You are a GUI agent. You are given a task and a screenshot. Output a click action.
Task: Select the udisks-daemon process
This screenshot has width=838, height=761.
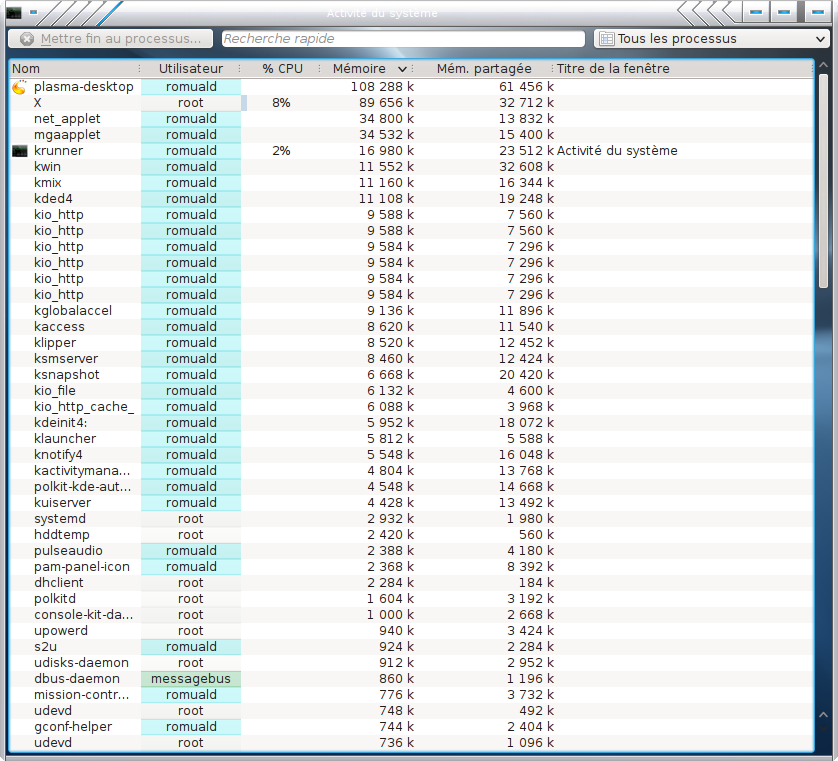point(81,664)
